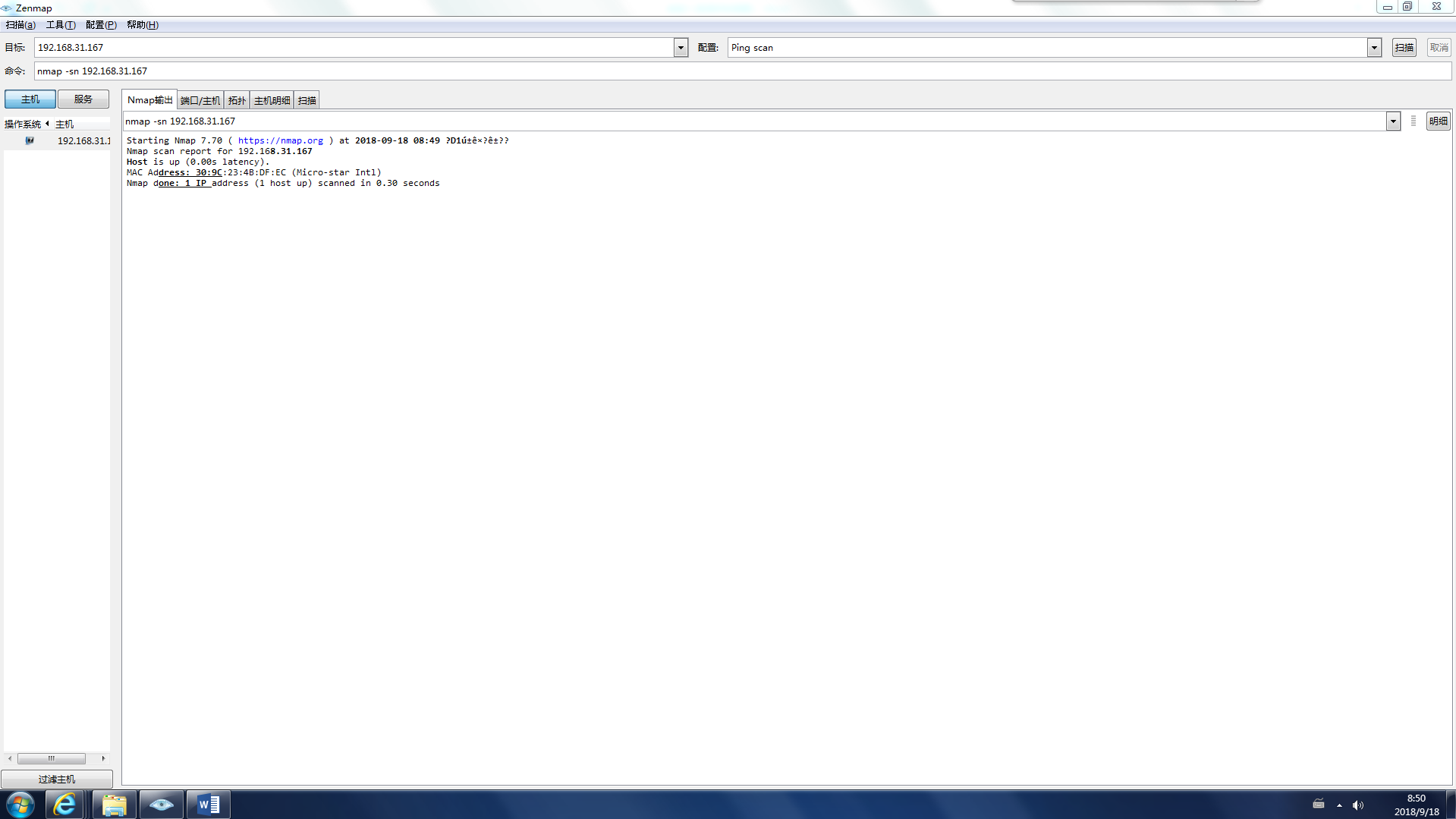Open the 配置 (Profile) menu
The height and width of the screenshot is (819, 1456).
point(101,25)
